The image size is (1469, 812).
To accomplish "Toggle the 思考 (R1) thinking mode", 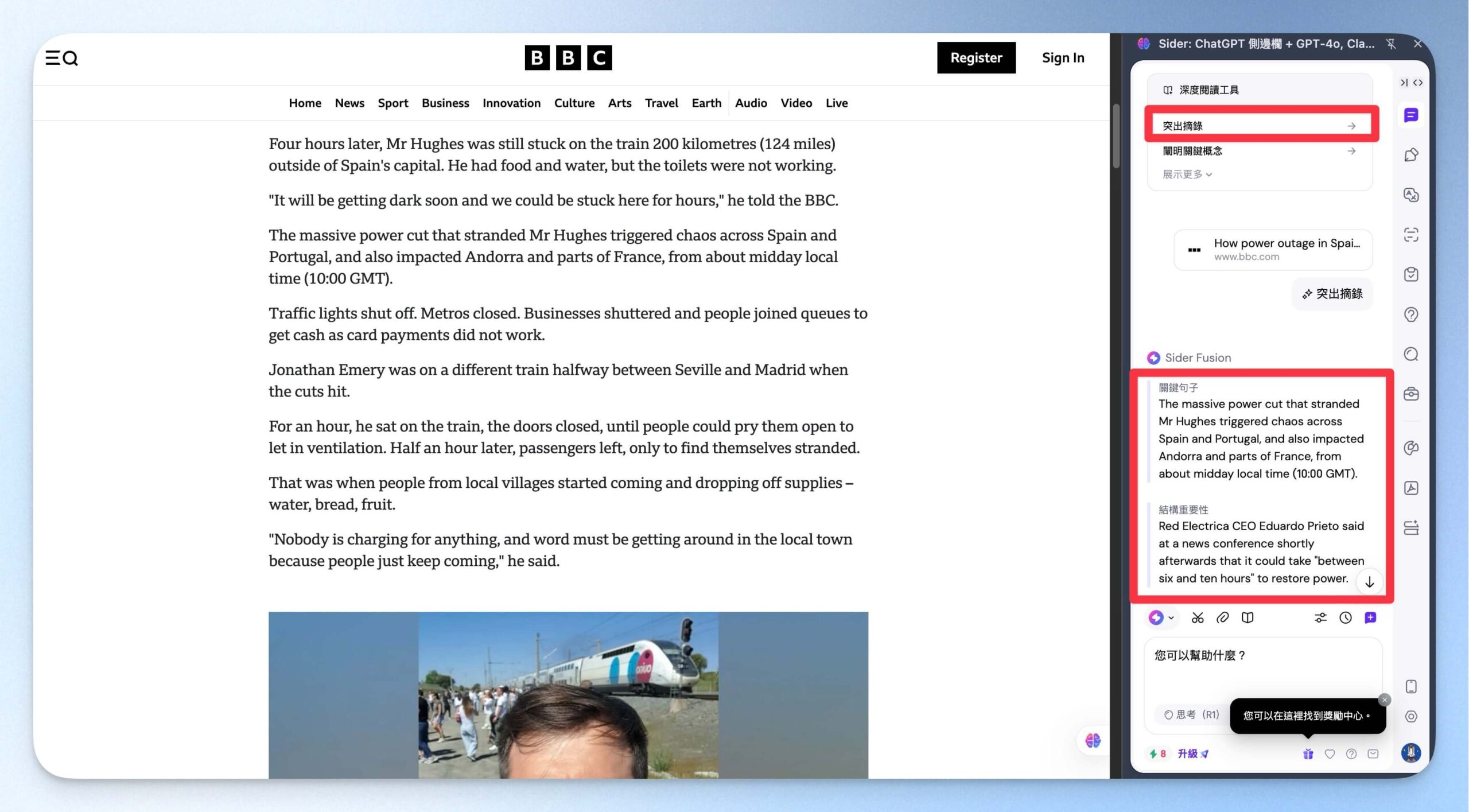I will 1191,715.
